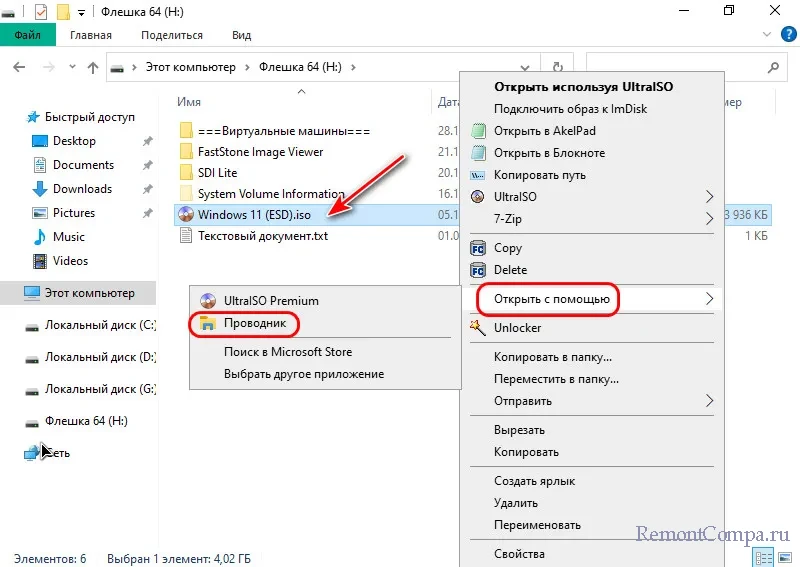Click the Быстрый доступ star icon
Viewport: 800px width, 567px height.
tap(33, 117)
